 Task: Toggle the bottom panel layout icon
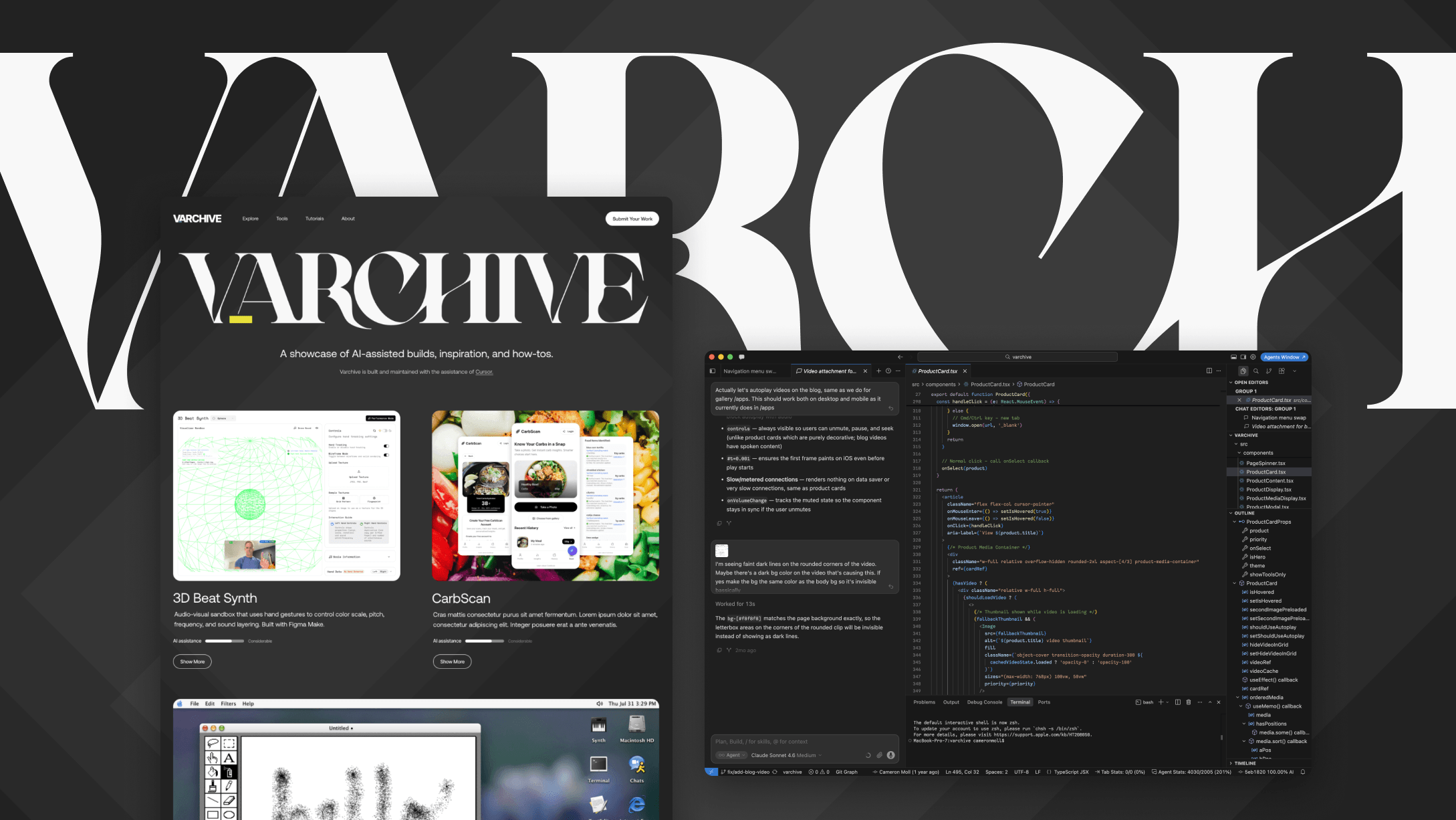tap(1233, 357)
